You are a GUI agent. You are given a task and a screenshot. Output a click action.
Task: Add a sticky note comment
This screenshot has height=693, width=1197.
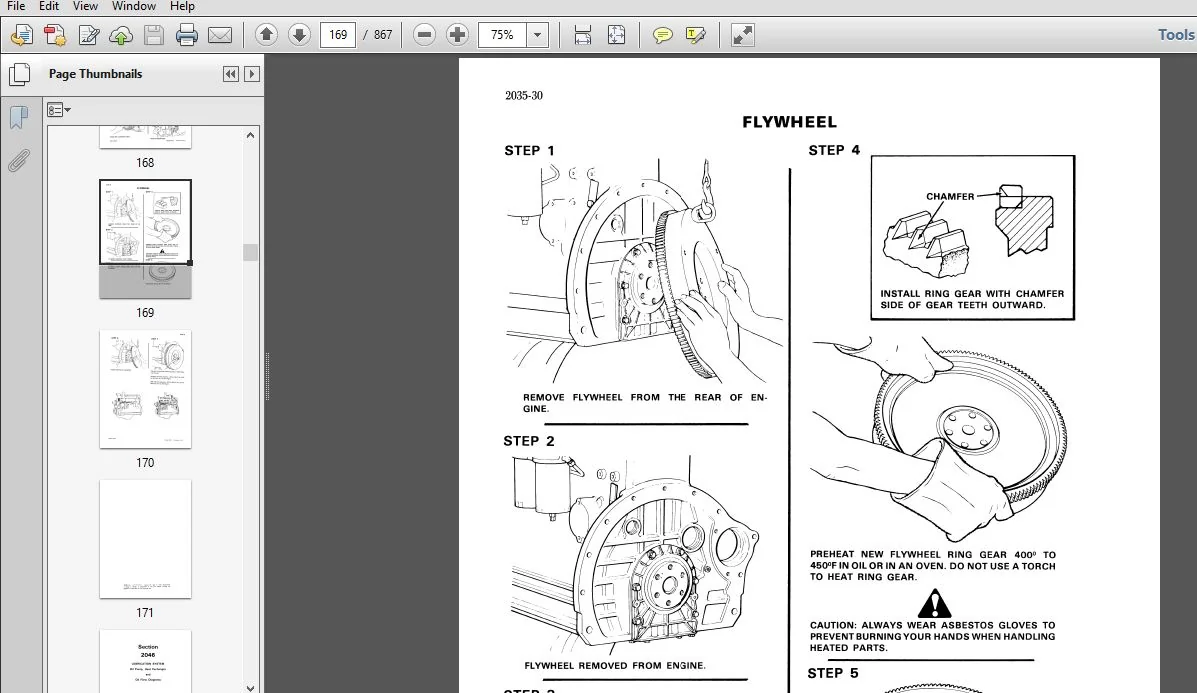point(663,35)
